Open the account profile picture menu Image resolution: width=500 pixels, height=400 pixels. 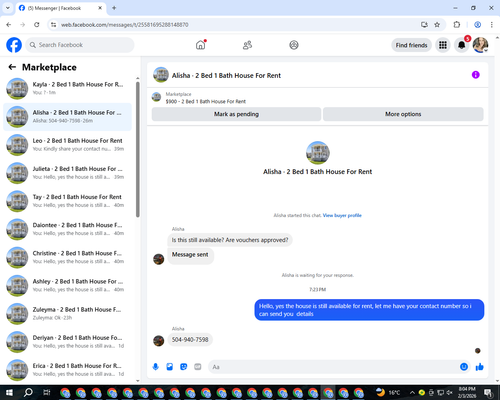tap(480, 45)
